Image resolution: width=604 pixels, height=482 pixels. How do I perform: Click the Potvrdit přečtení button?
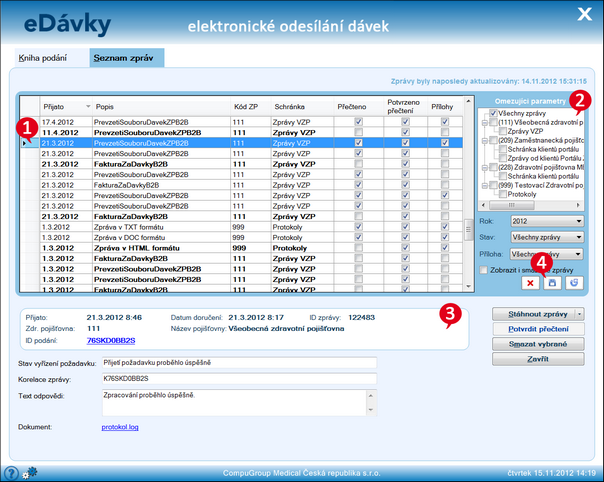[538, 329]
